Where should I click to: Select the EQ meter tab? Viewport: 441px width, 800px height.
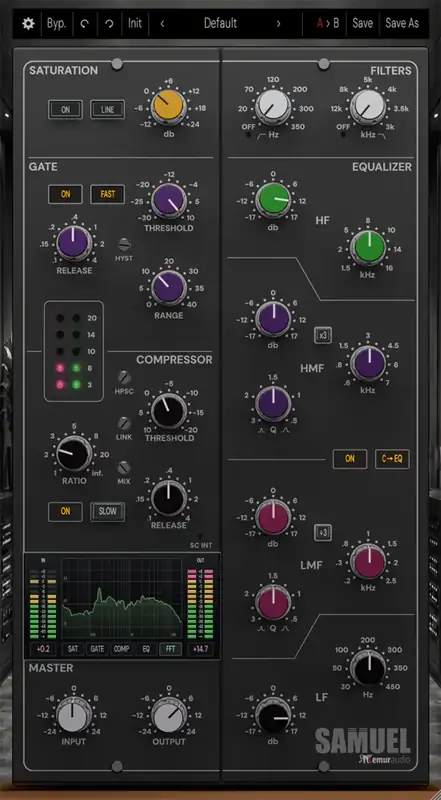click(x=146, y=649)
